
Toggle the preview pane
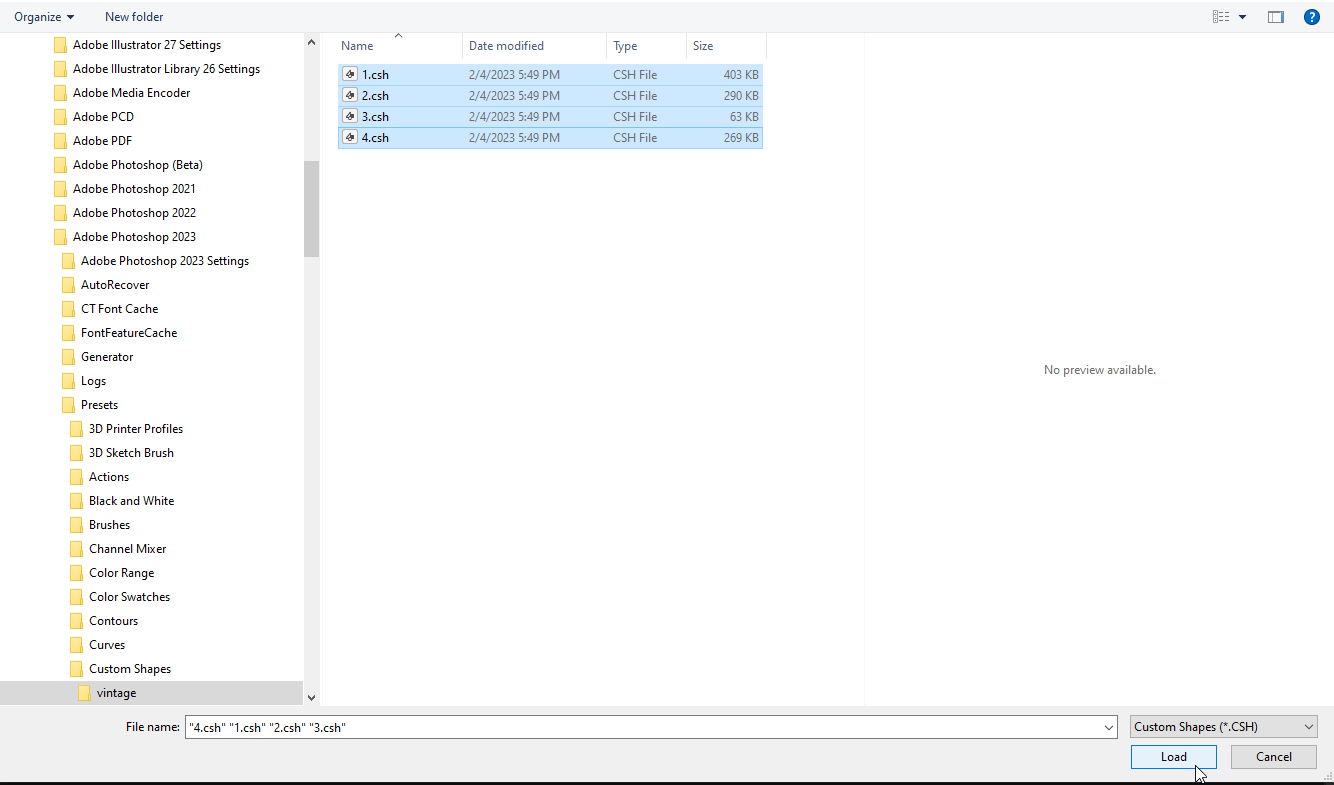point(1275,16)
